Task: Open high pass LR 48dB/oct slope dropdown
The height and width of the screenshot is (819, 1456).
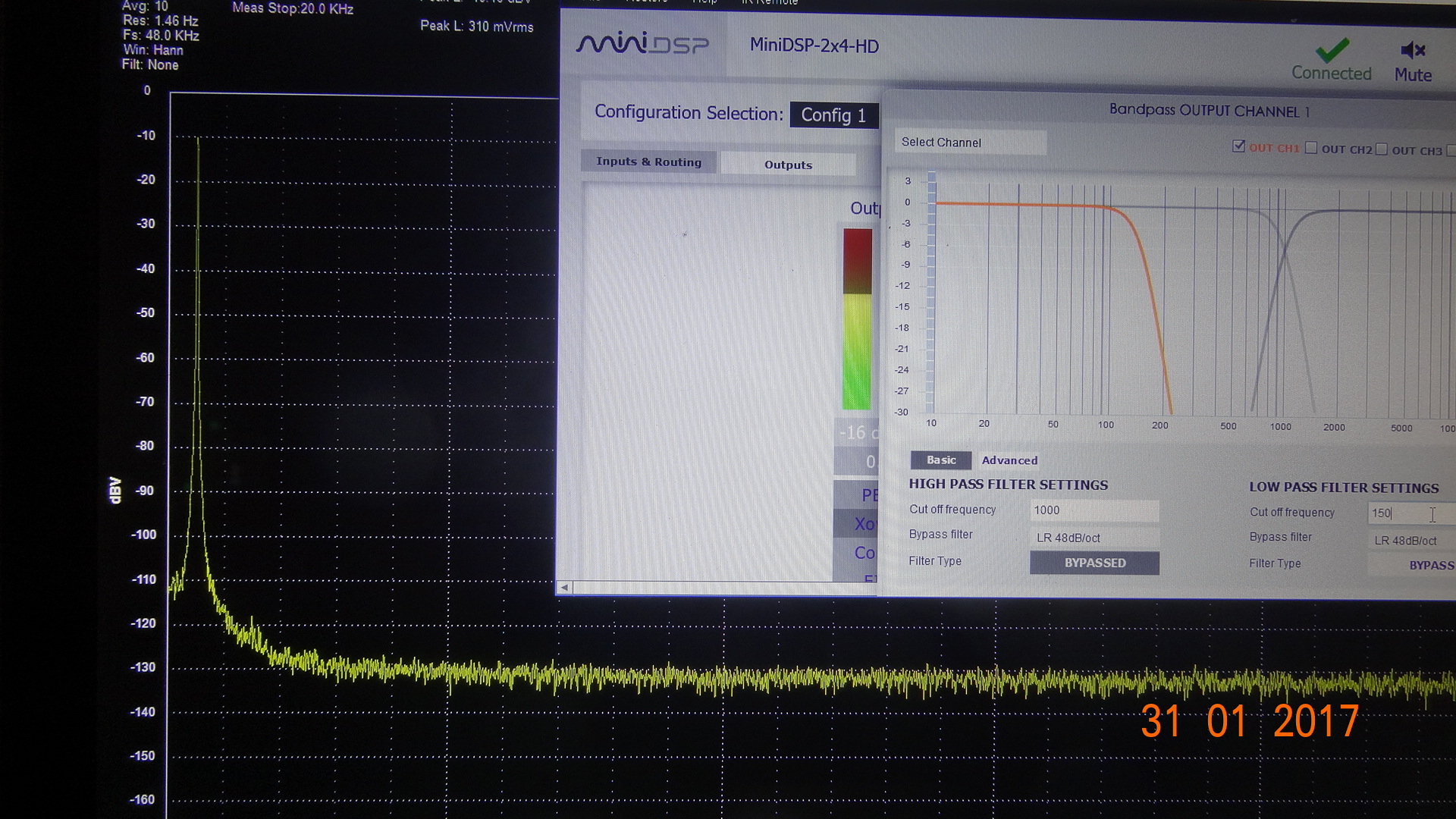Action: (x=1094, y=538)
